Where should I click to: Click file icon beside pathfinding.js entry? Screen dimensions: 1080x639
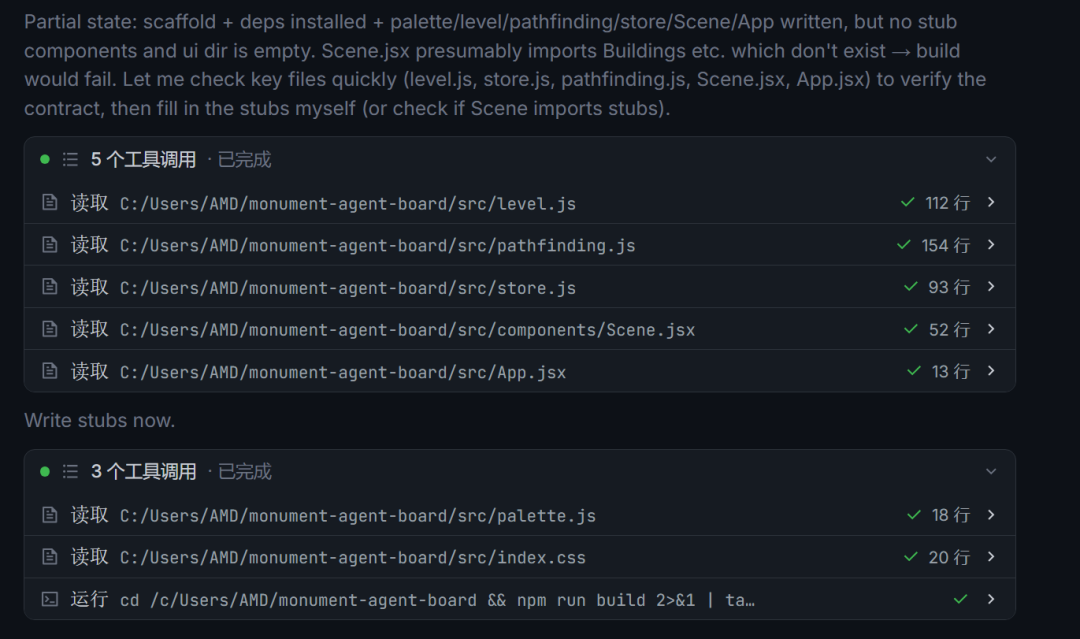point(50,245)
